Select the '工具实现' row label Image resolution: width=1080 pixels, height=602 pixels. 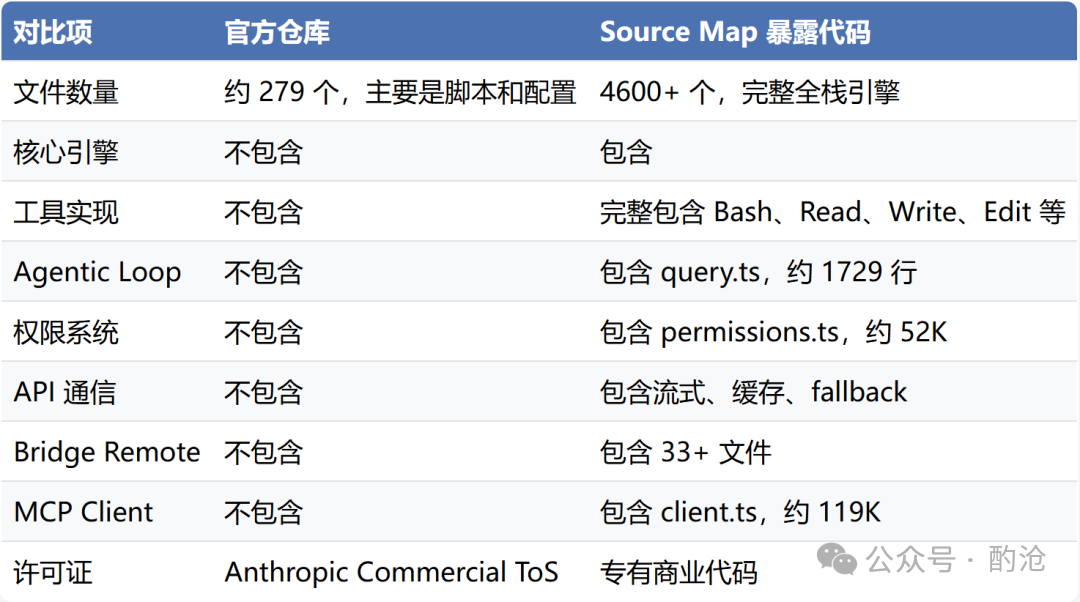click(66, 212)
